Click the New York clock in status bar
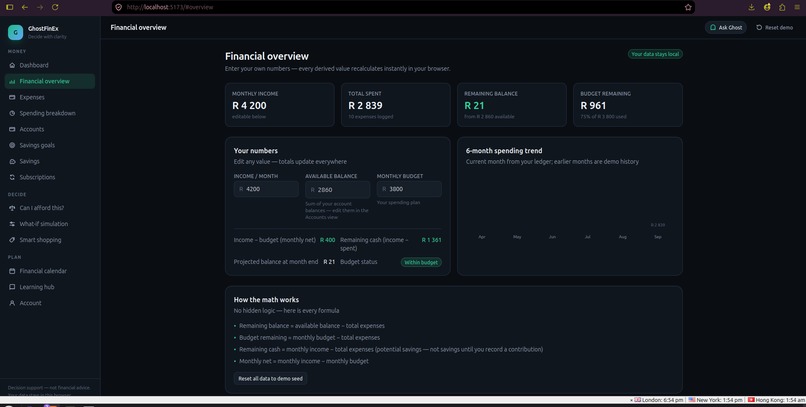This screenshot has height=407, width=806. tap(716, 400)
